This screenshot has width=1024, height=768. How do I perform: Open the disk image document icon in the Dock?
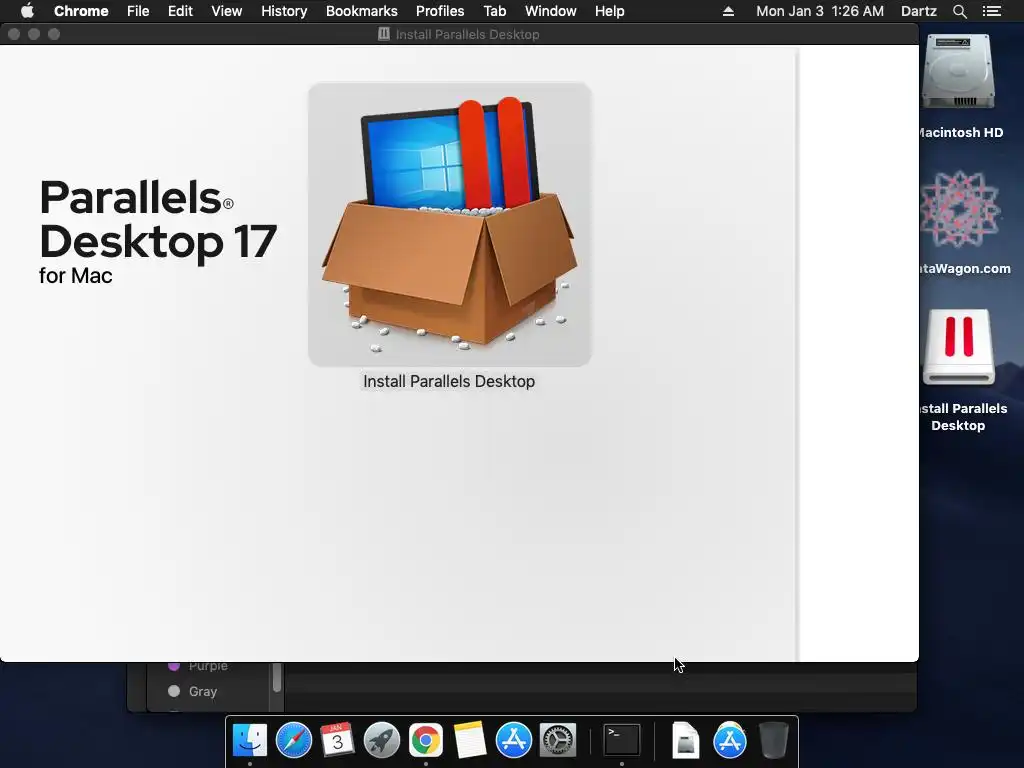pyautogui.click(x=685, y=741)
